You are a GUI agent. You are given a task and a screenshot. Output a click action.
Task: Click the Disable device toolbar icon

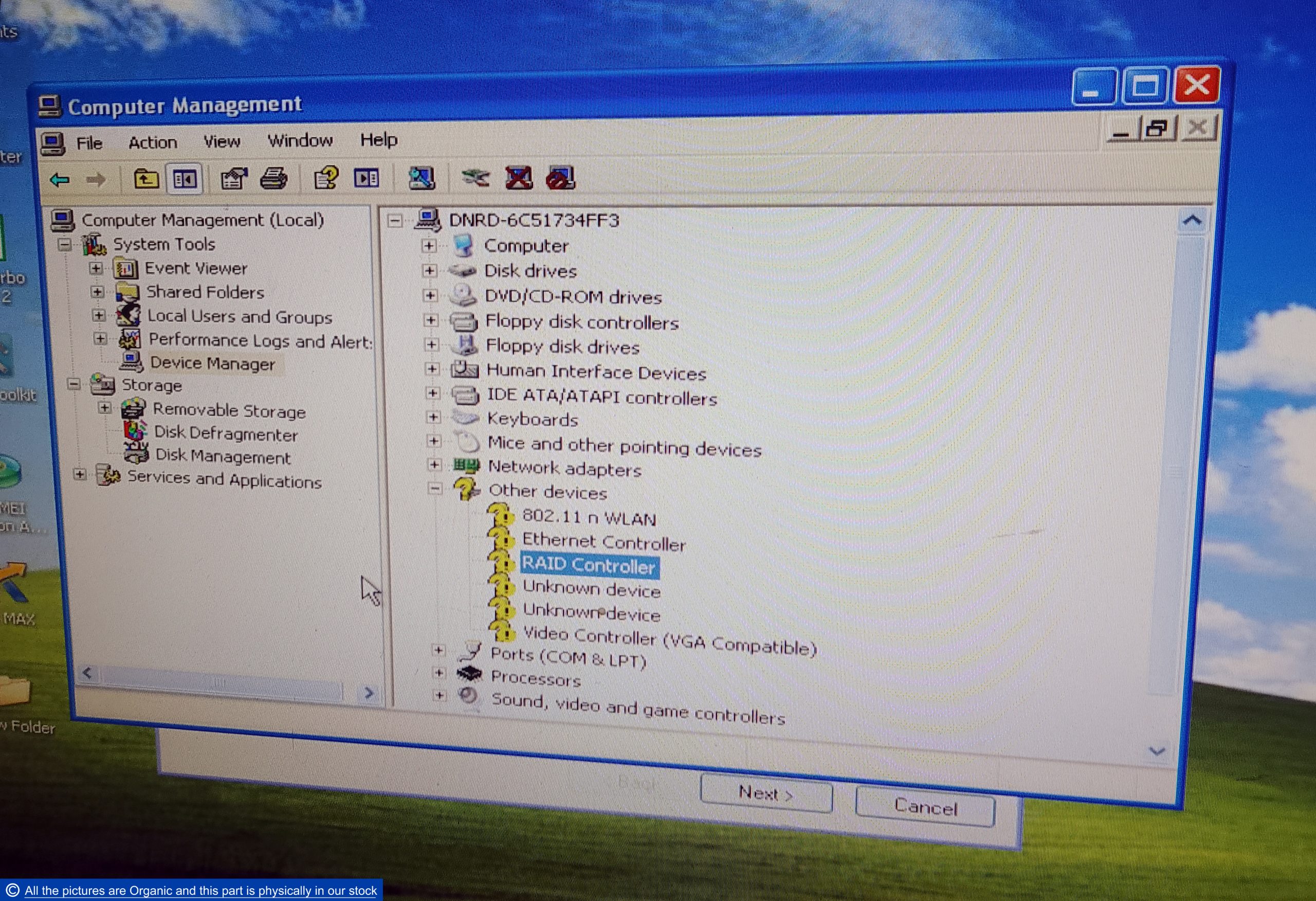point(561,178)
